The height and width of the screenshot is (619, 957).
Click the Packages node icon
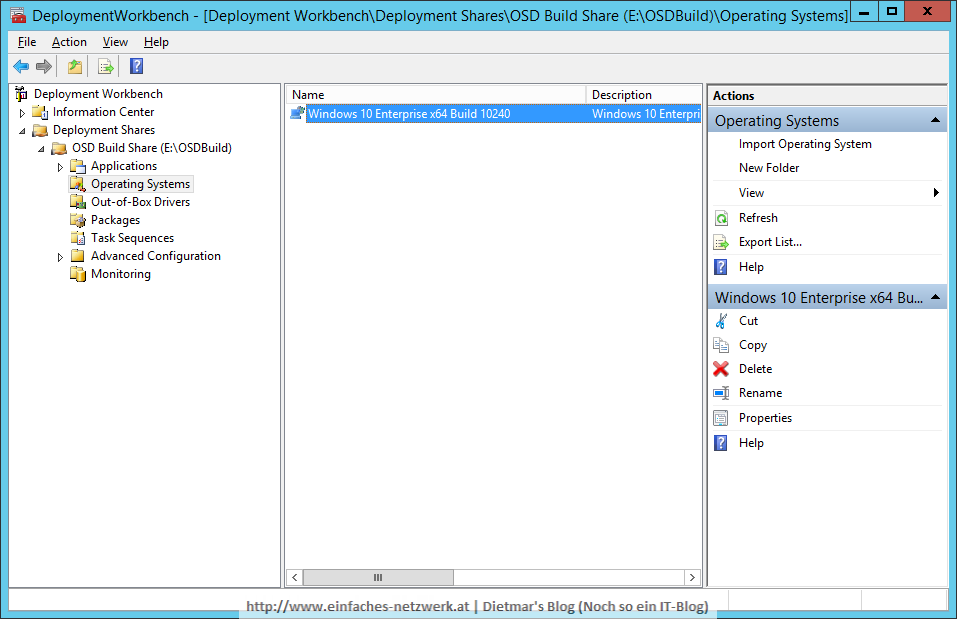click(x=78, y=220)
